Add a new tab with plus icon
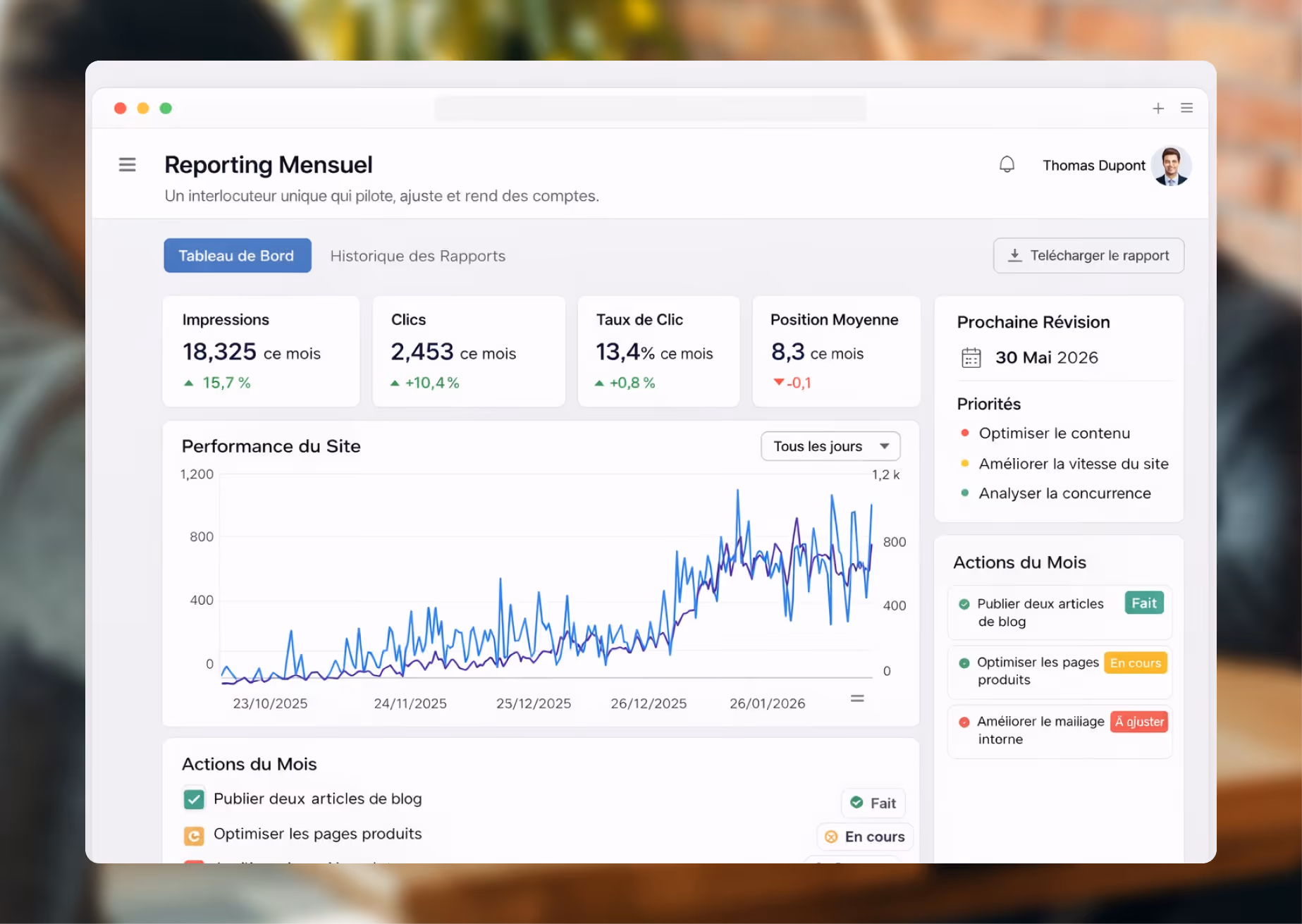The width and height of the screenshot is (1302, 924). click(x=1157, y=108)
